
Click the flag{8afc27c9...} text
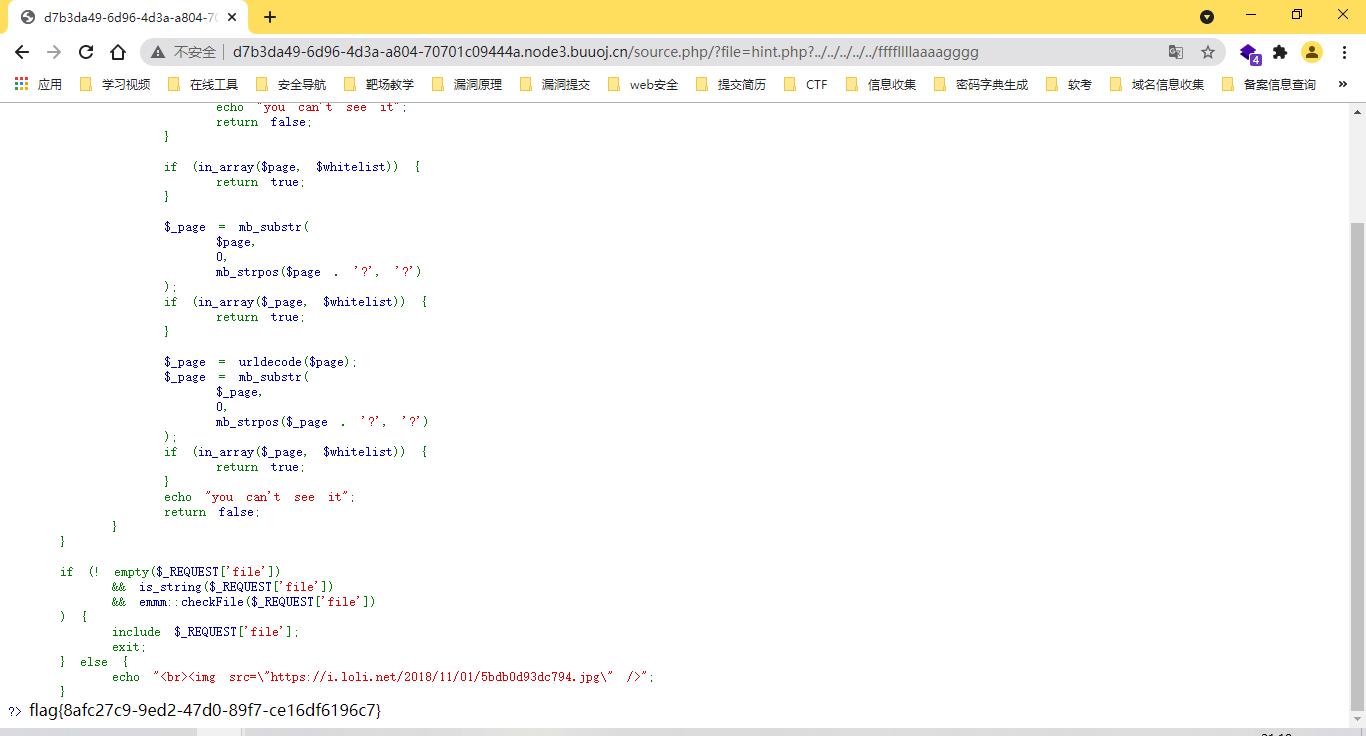coord(205,711)
